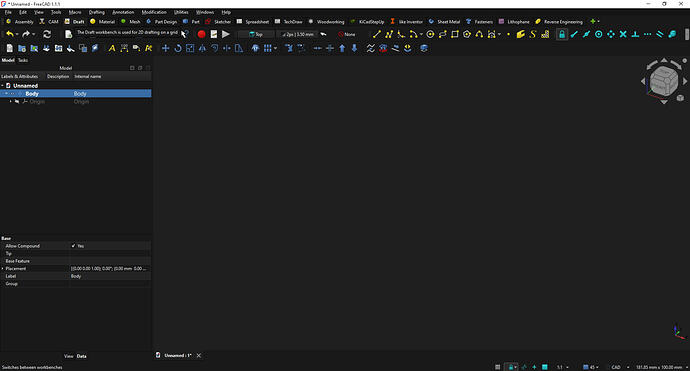Select the Draft Ellipse tool
Screen dimensions: 690x371
[x=443, y=34]
